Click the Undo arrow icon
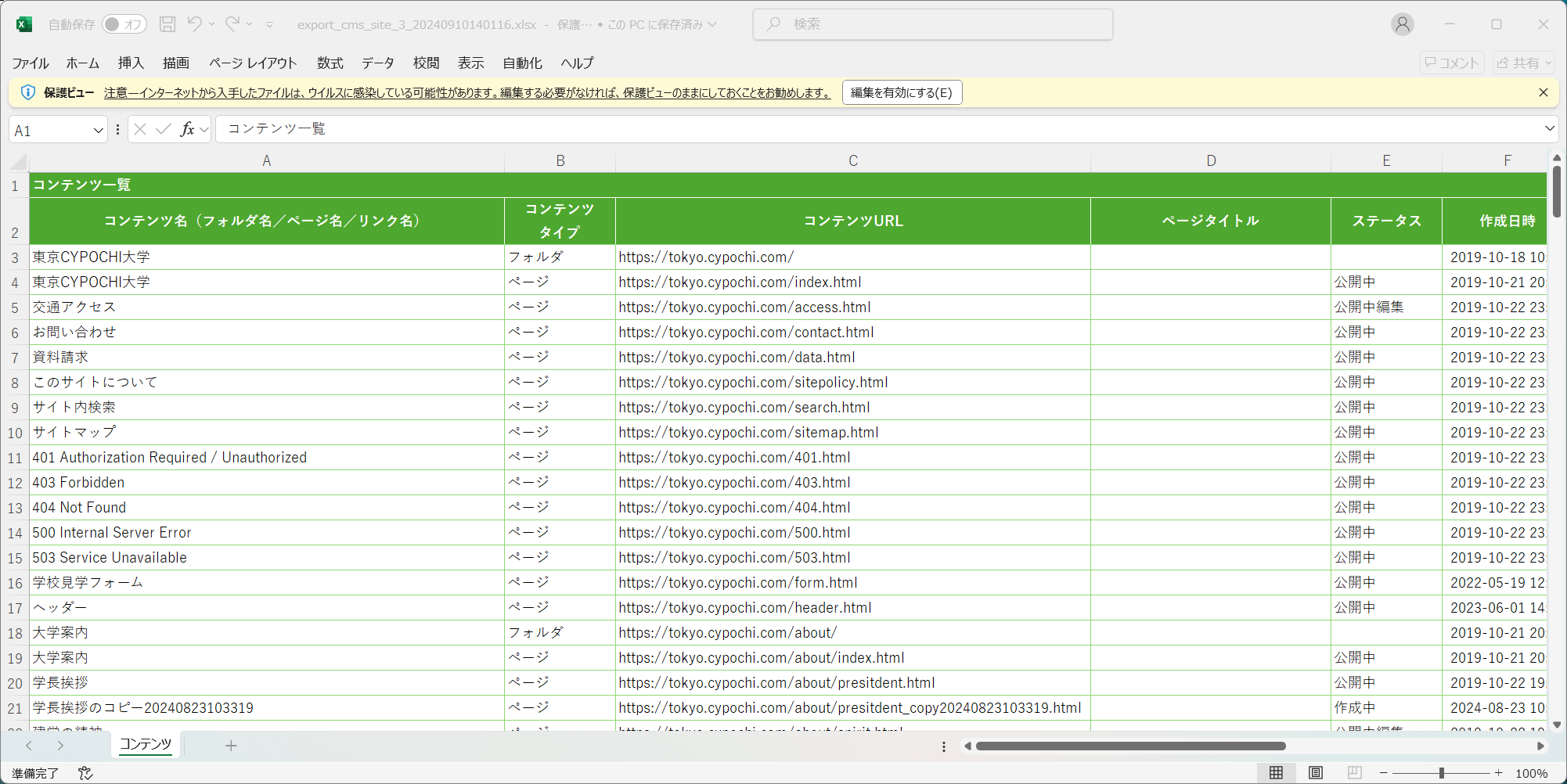The image size is (1567, 784). (x=194, y=24)
